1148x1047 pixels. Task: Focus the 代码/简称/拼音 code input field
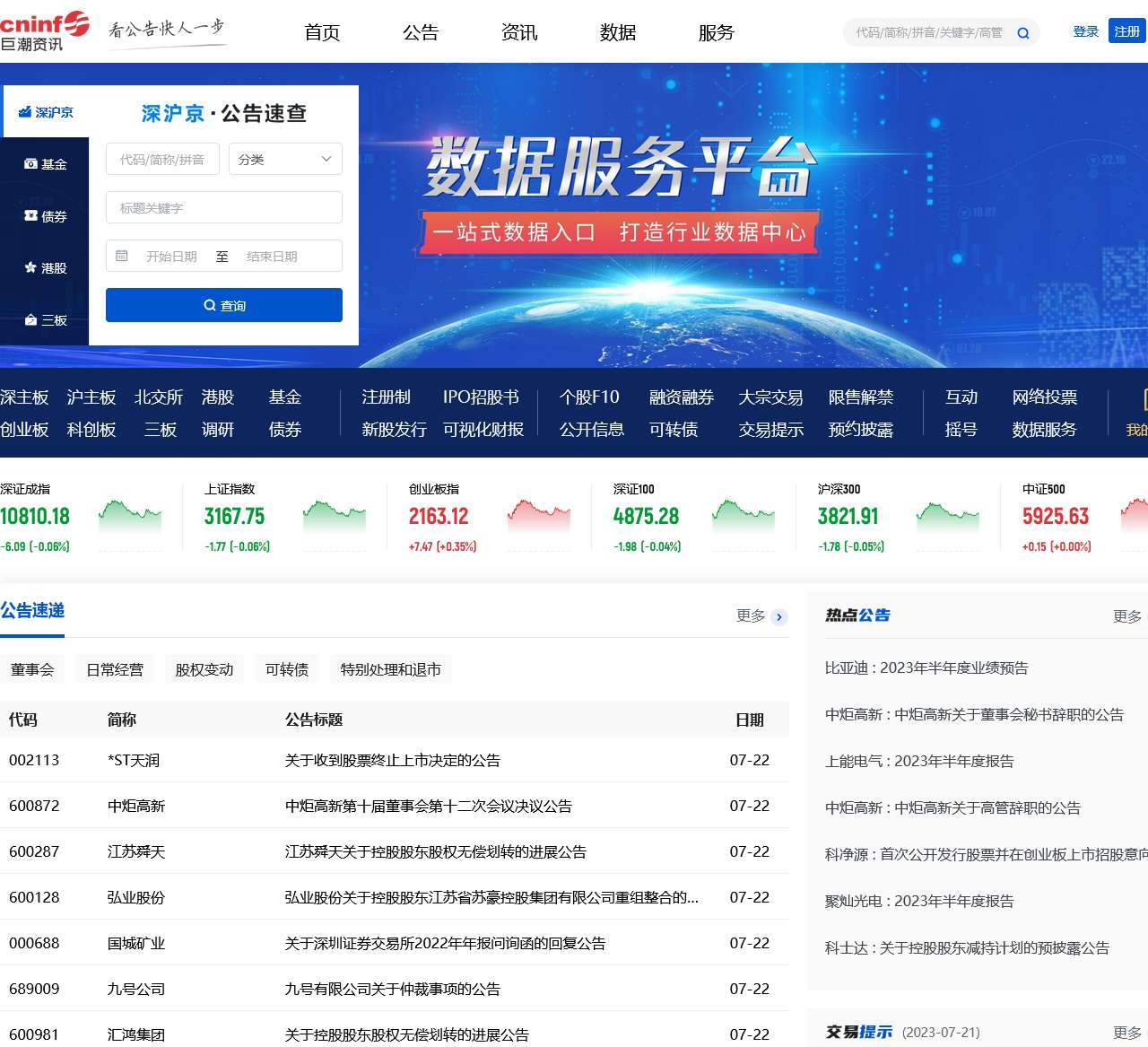tap(162, 159)
